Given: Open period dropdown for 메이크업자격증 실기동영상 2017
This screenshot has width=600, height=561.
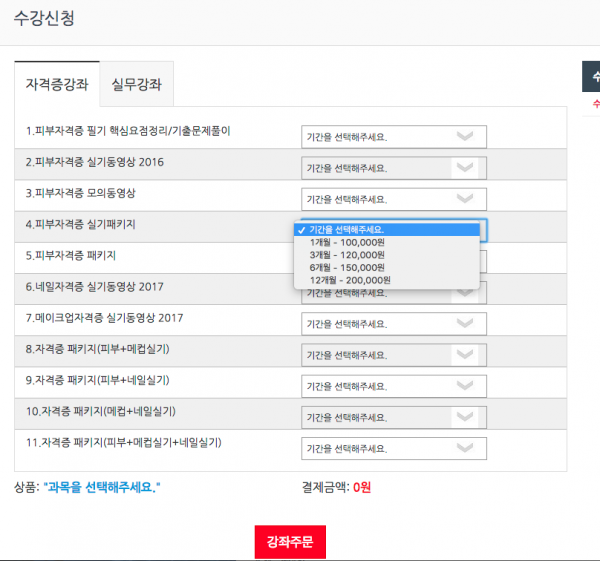Looking at the screenshot, I should [393, 324].
